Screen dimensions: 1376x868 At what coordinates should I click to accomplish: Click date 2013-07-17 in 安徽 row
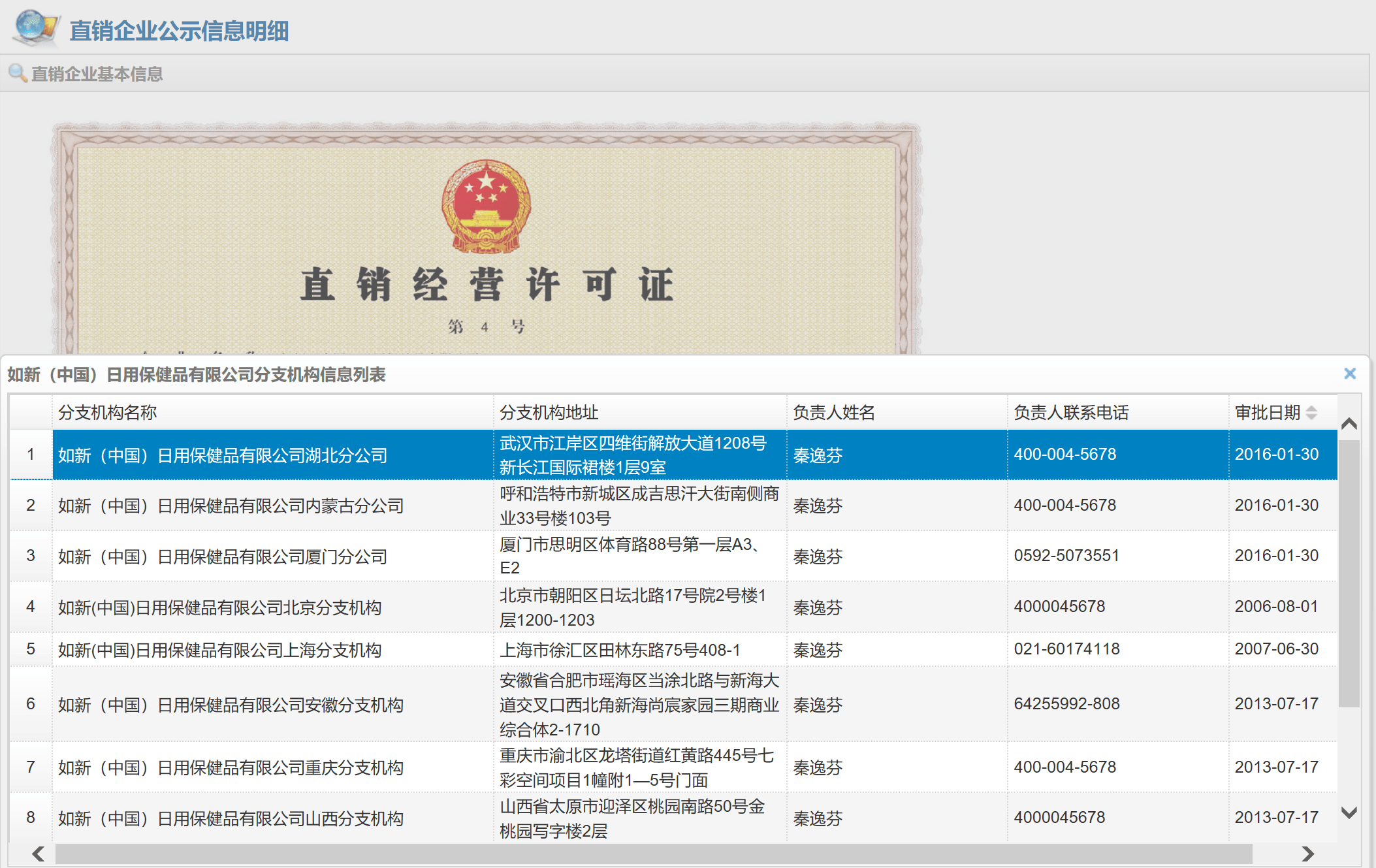(x=1276, y=704)
